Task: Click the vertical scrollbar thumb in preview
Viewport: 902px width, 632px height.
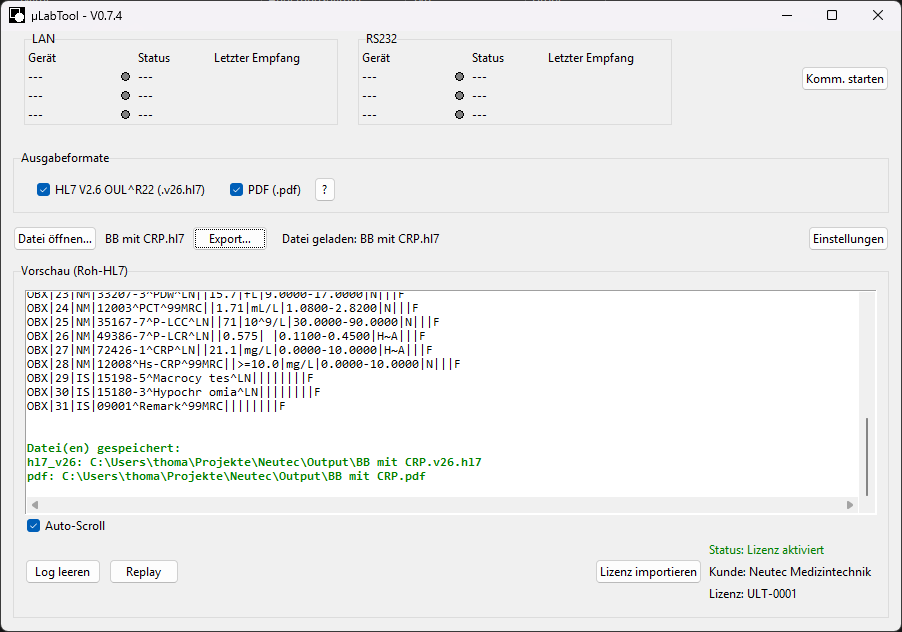Action: (866, 457)
